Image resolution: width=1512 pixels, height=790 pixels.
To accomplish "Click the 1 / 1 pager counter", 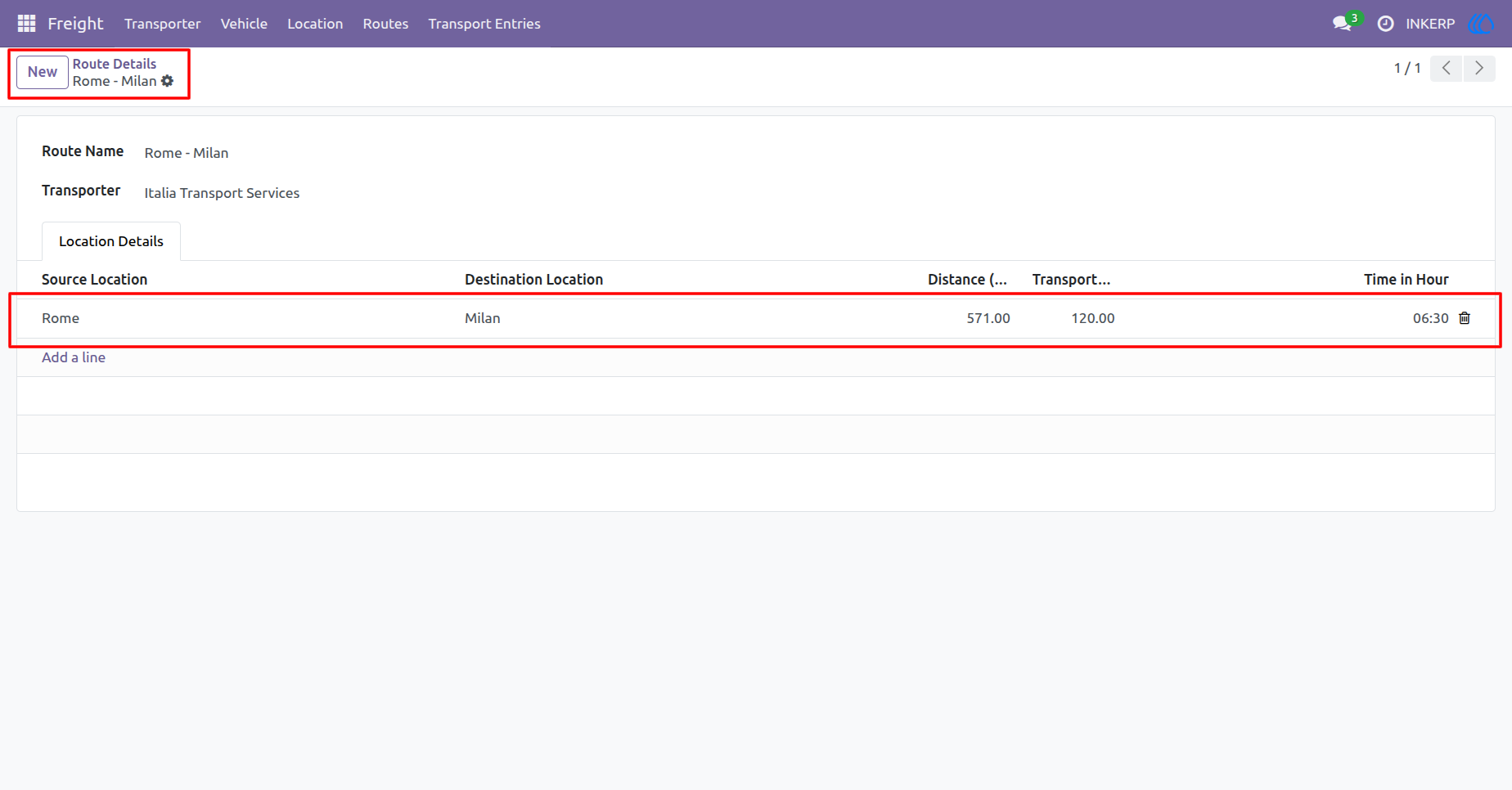I will (1407, 69).
